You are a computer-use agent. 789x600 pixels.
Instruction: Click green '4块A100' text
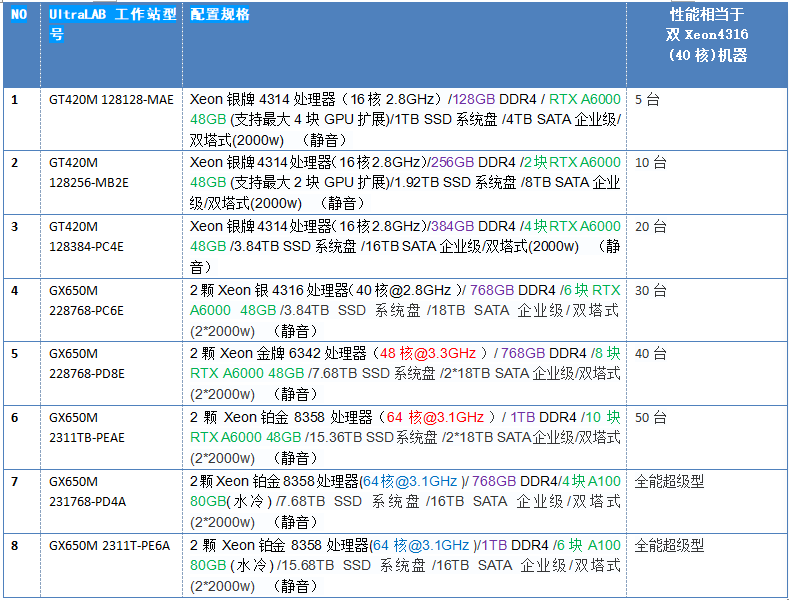(591, 481)
